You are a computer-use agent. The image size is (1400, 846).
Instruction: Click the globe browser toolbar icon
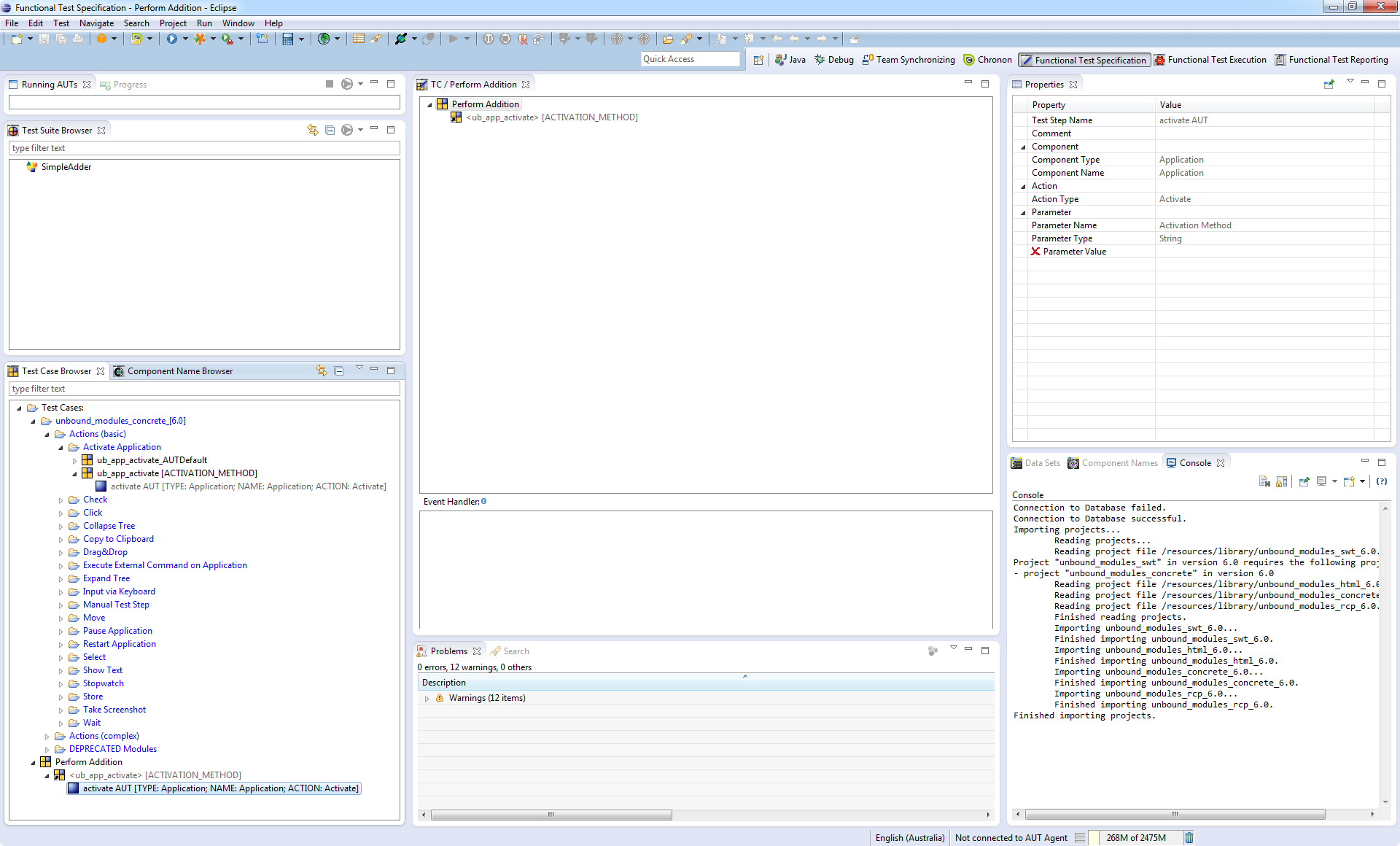[x=324, y=39]
